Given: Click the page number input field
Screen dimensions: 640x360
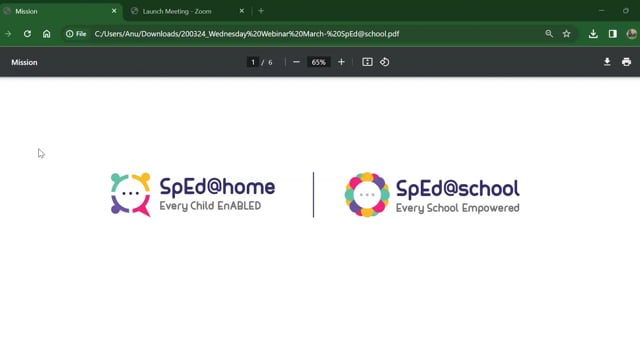Looking at the screenshot, I should coord(253,62).
